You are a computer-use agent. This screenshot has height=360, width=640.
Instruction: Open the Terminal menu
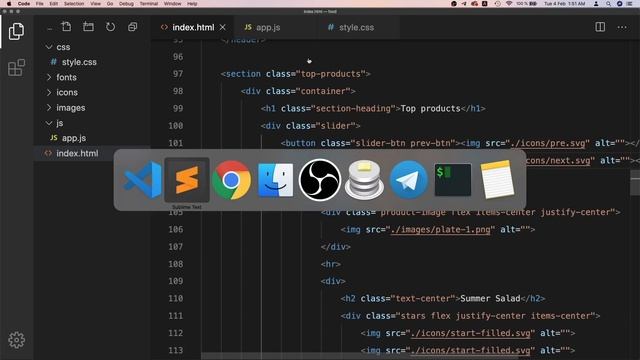[x=149, y=4]
